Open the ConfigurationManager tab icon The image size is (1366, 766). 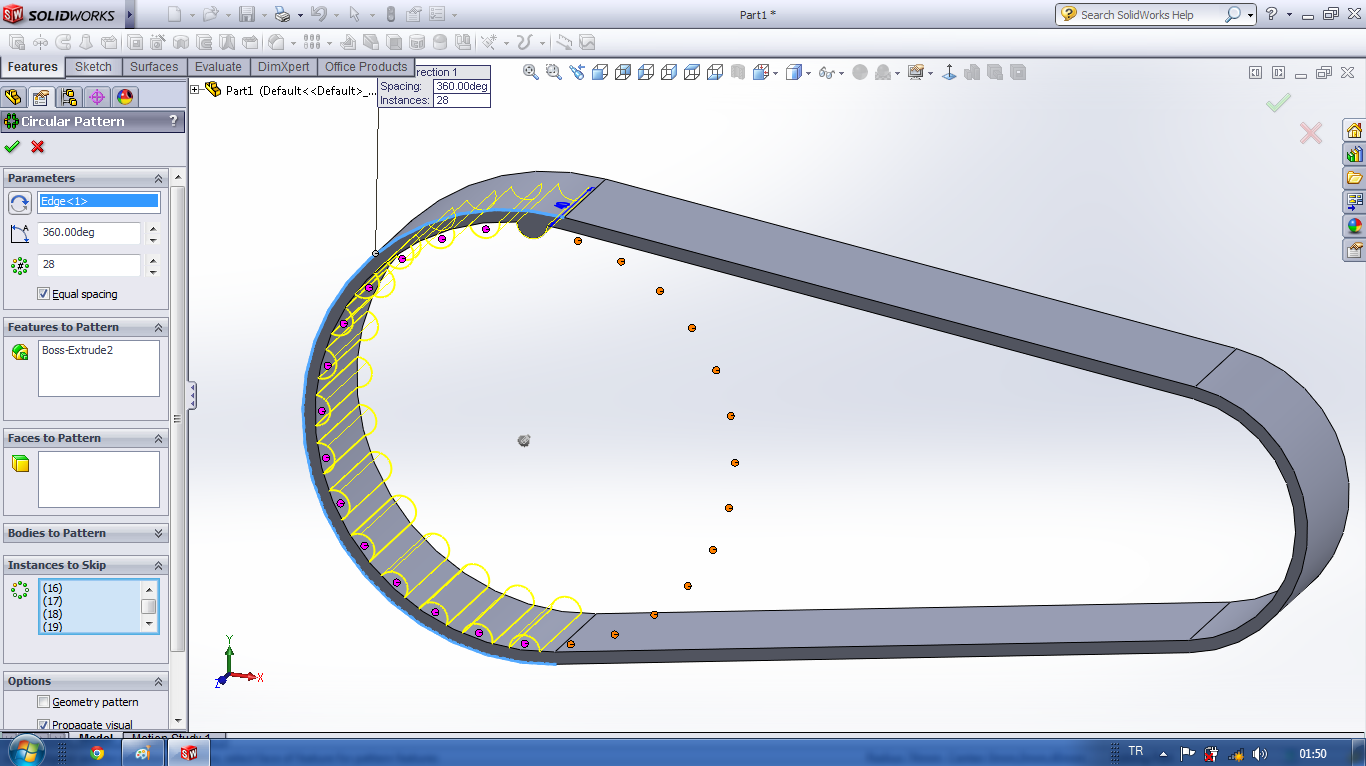click(x=69, y=97)
